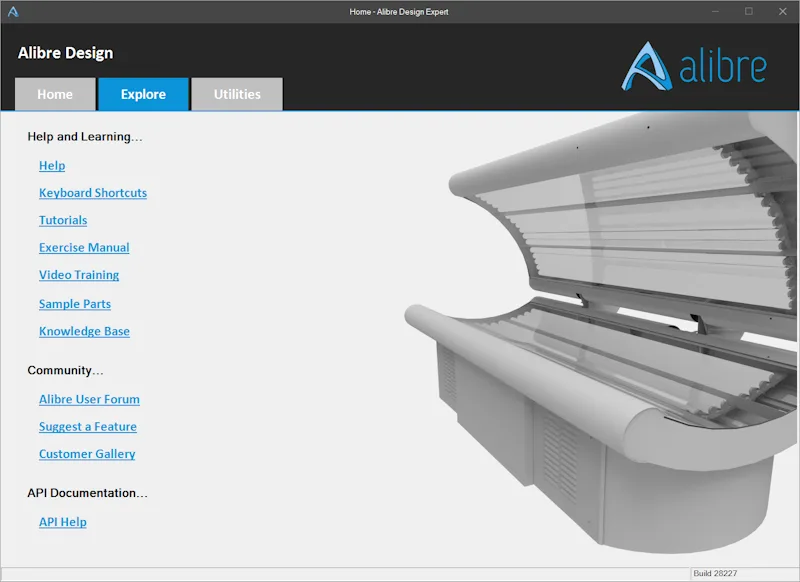Click the Suggest a Feature link
Viewport: 800px width, 582px height.
(88, 426)
